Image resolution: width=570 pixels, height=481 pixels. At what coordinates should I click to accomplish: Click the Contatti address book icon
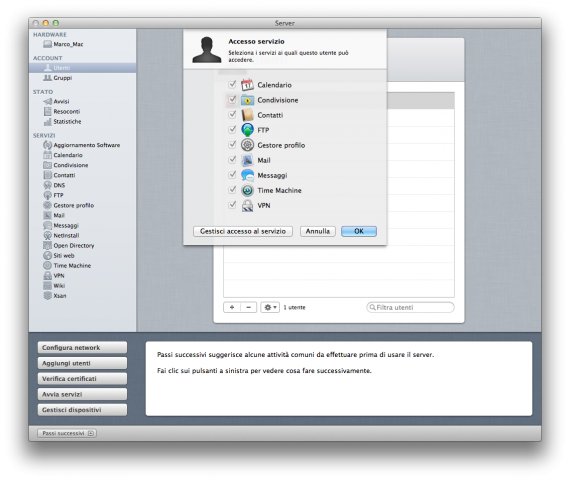(247, 115)
